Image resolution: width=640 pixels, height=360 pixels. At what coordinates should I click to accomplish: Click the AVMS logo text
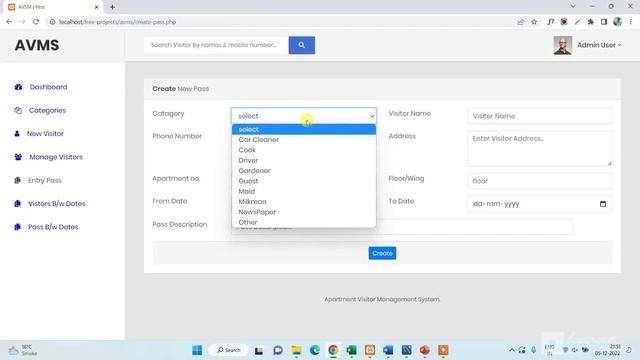[x=37, y=45]
